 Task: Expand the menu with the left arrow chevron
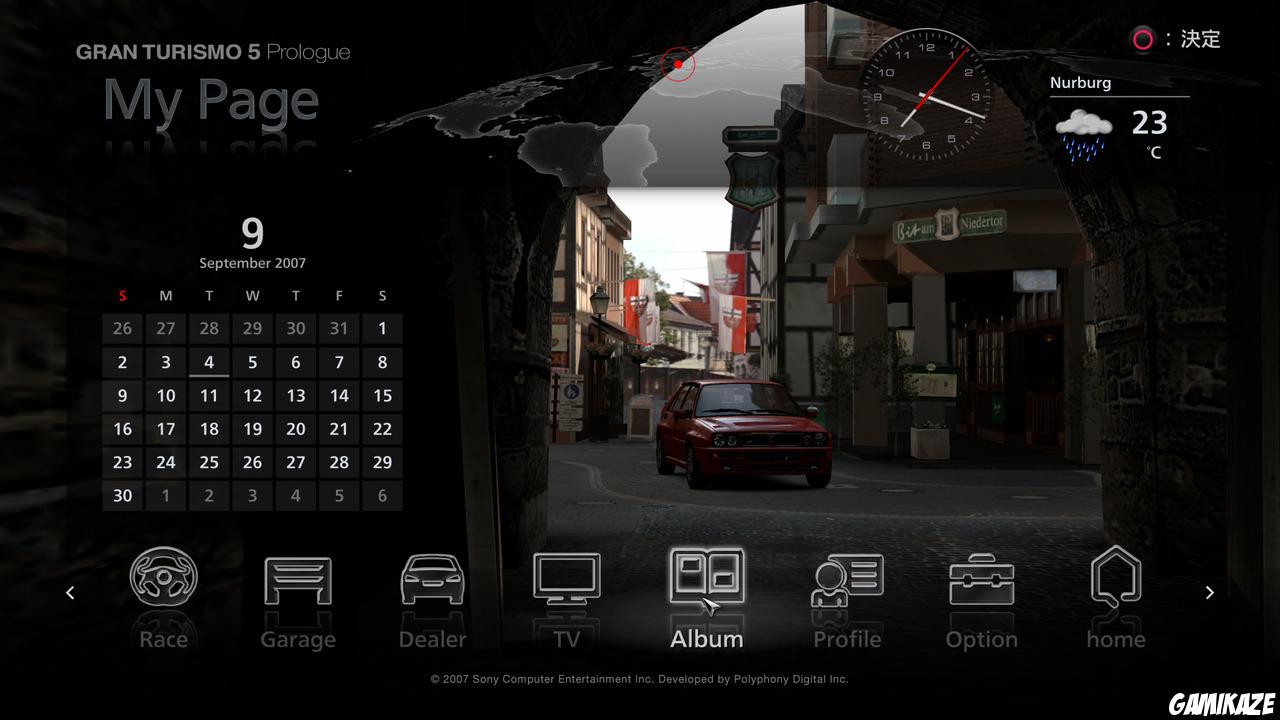click(70, 592)
